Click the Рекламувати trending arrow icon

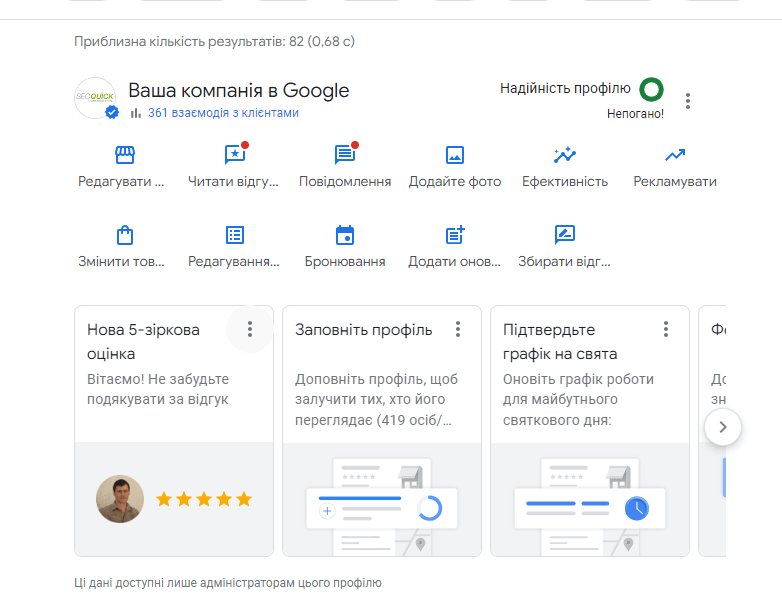675,155
